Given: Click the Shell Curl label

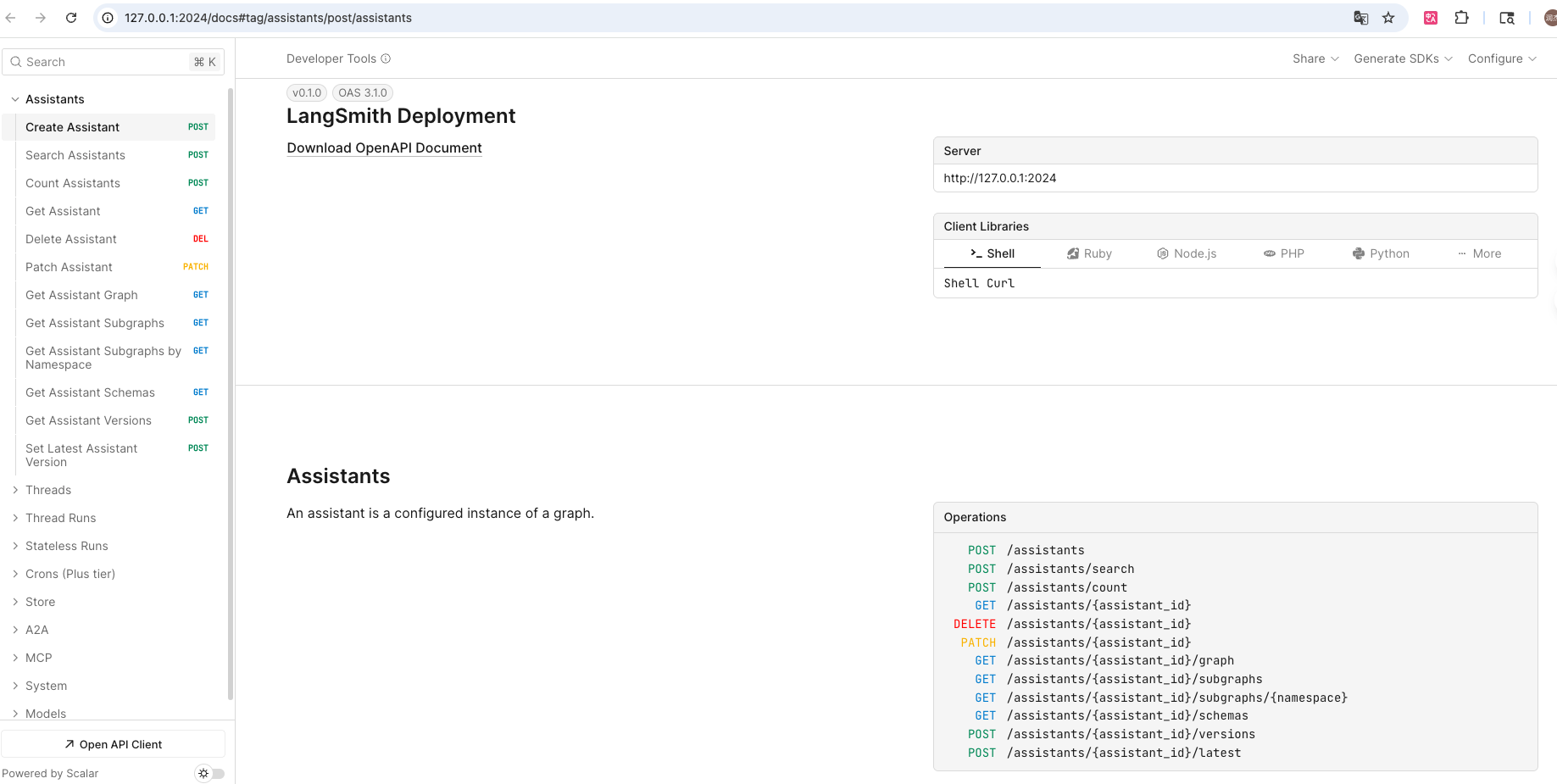Looking at the screenshot, I should click(x=979, y=283).
